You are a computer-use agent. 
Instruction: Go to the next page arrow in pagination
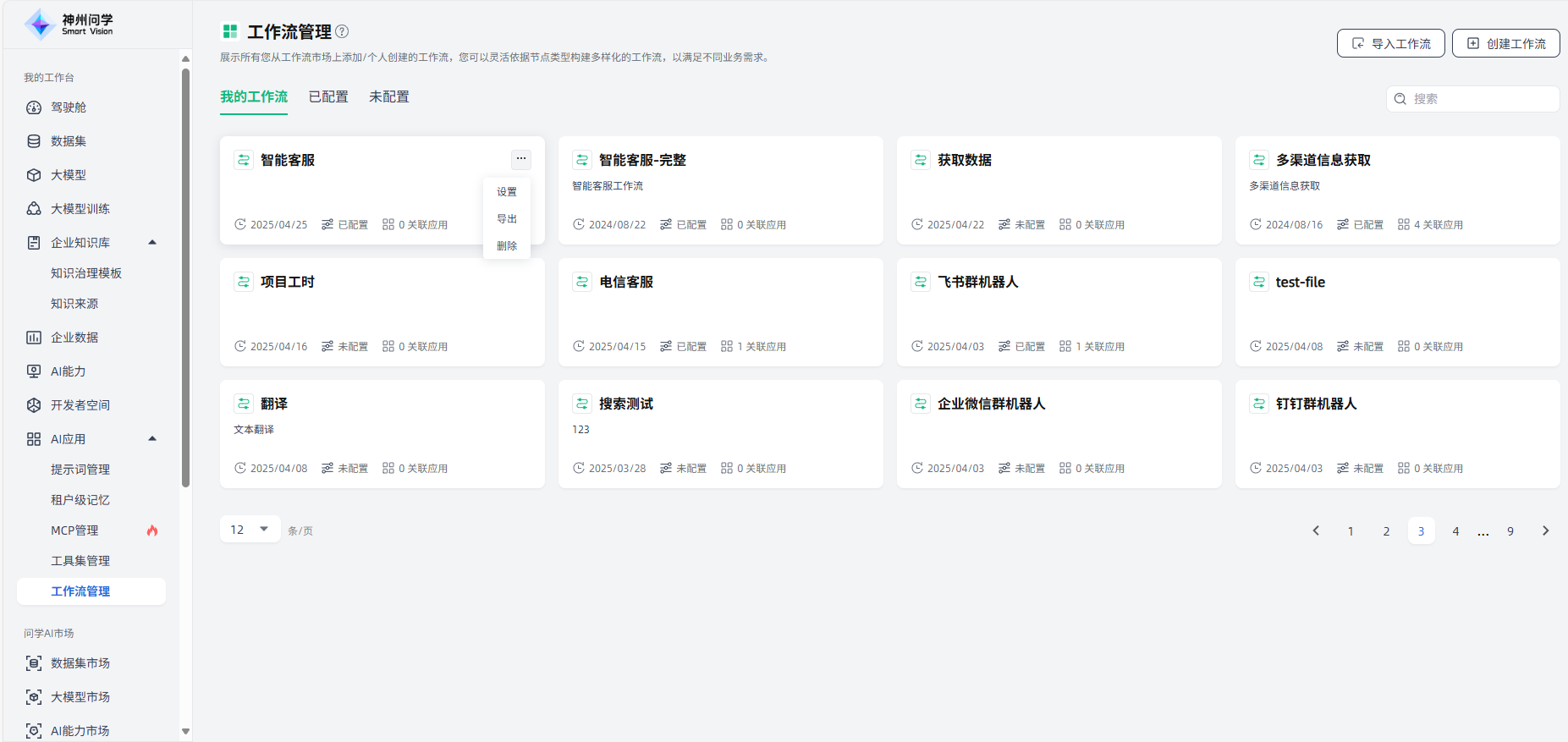click(1546, 530)
